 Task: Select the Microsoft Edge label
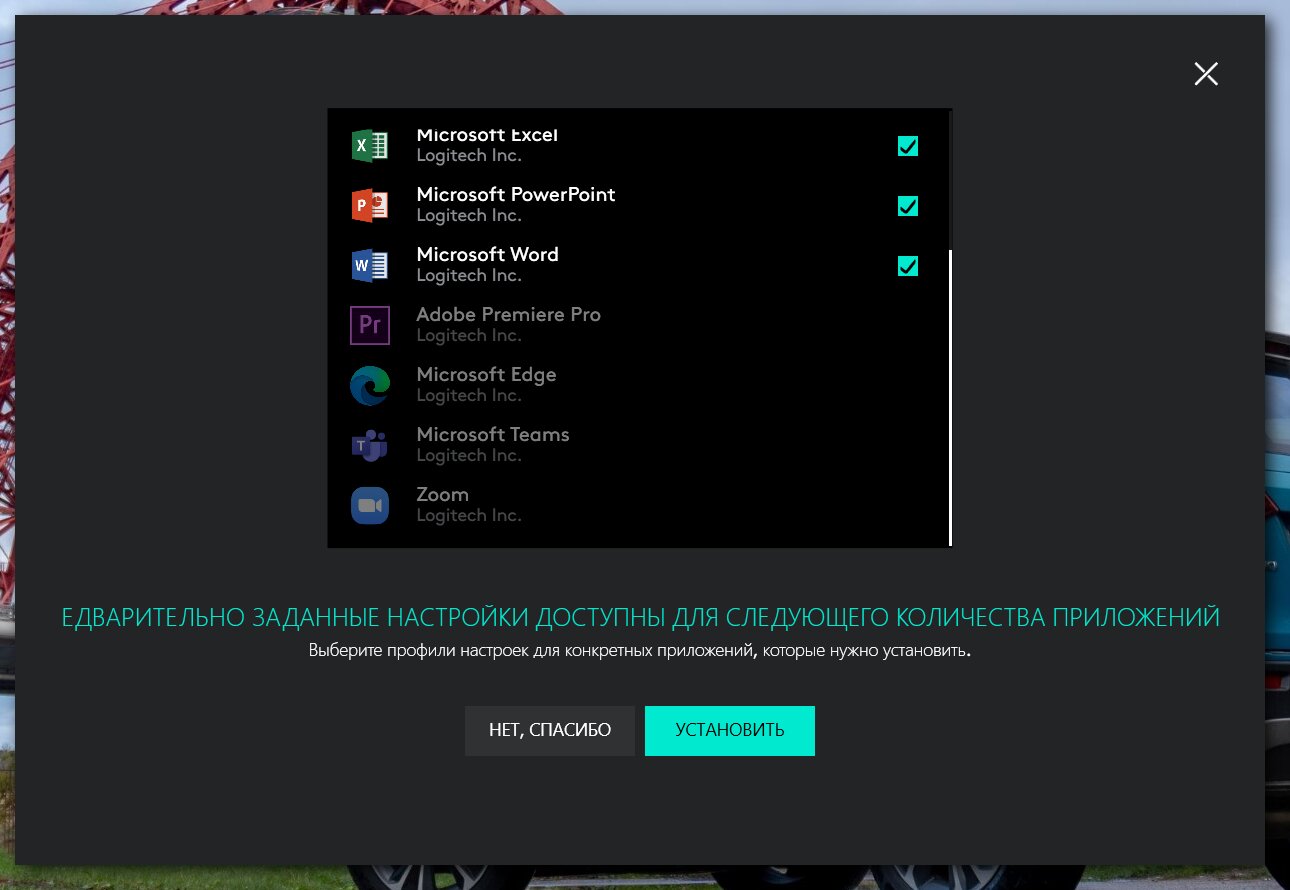pos(486,374)
